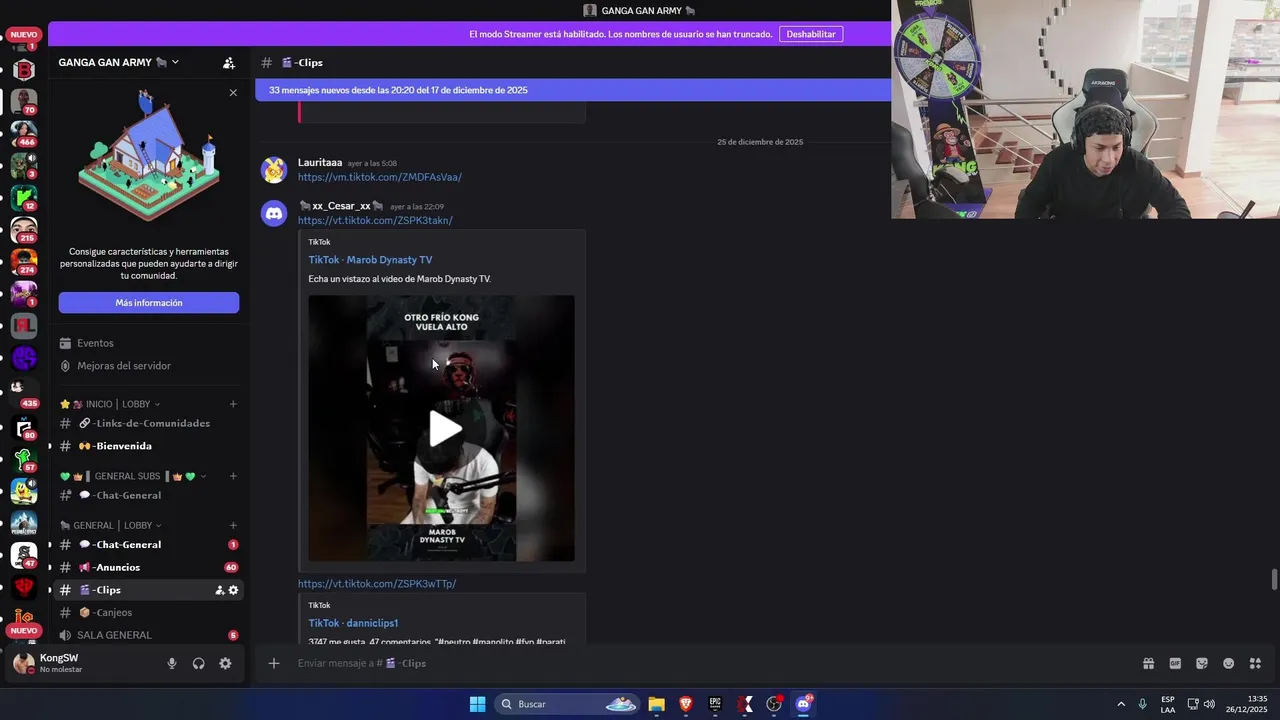Image resolution: width=1280 pixels, height=720 pixels.
Task: Add a channel to INICIO | LOBBY
Action: (x=233, y=404)
